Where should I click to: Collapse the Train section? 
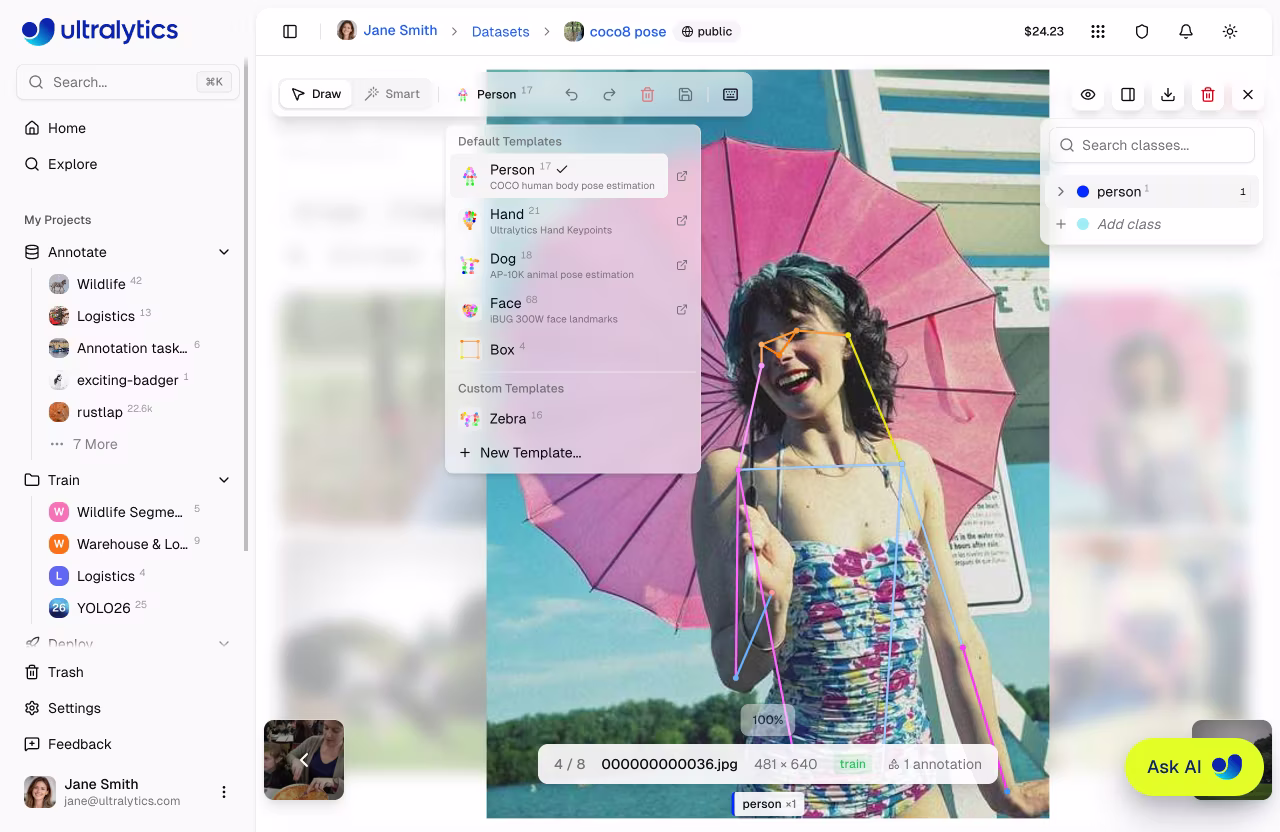click(224, 480)
